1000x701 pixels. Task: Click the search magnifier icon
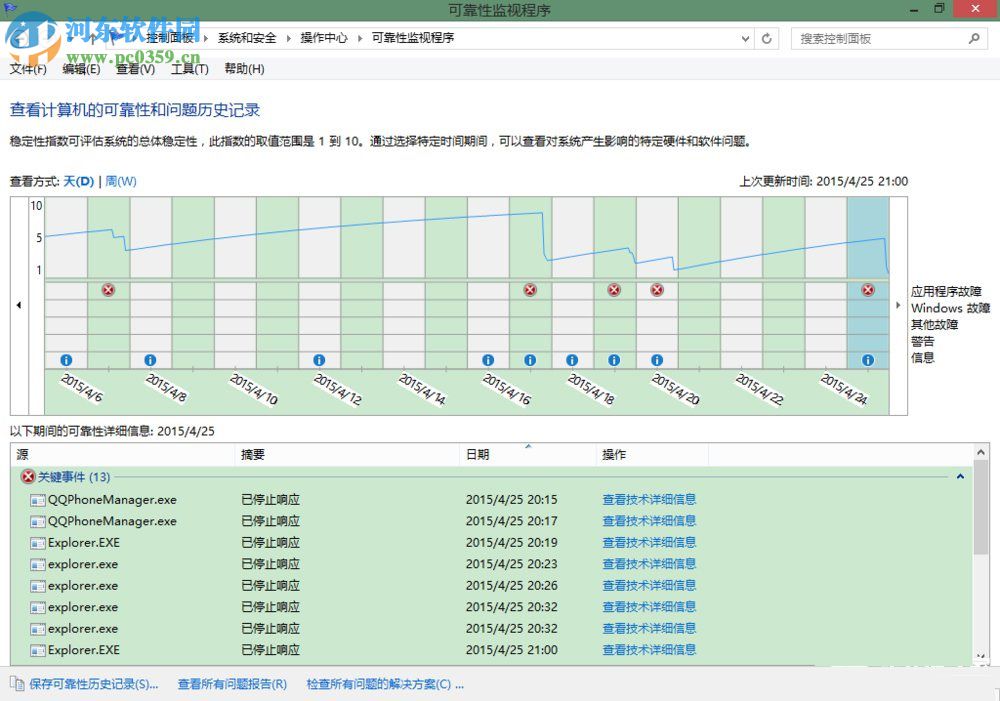(974, 37)
